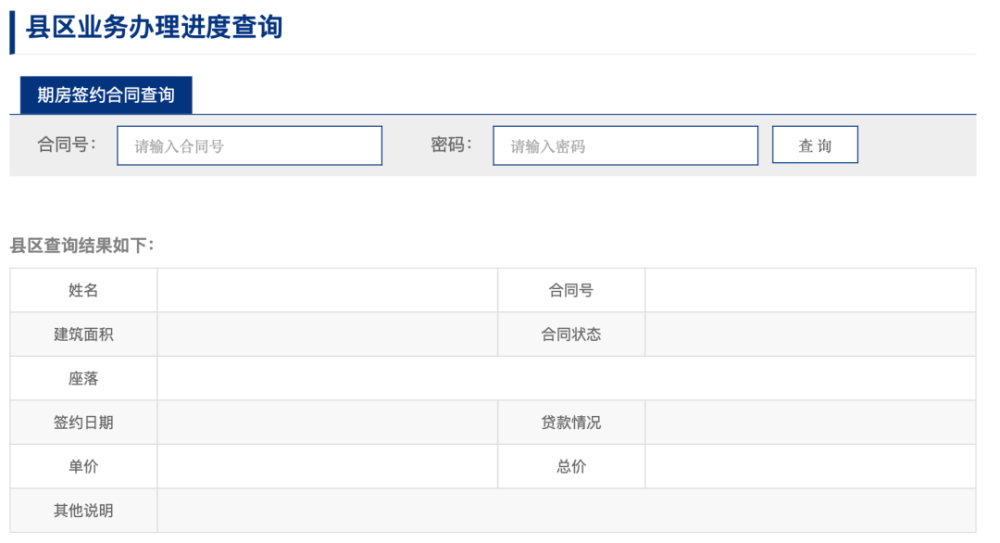Click the 密码 label in search bar

click(x=451, y=145)
